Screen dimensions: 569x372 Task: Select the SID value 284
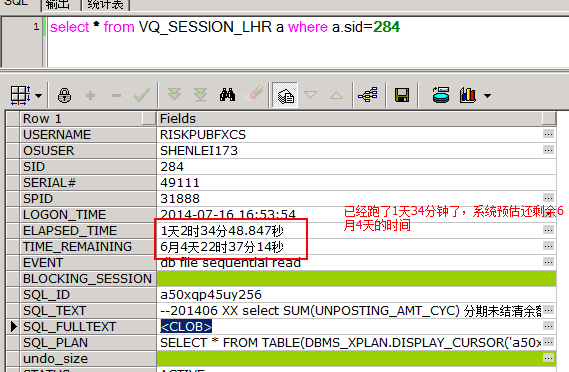[x=172, y=167]
